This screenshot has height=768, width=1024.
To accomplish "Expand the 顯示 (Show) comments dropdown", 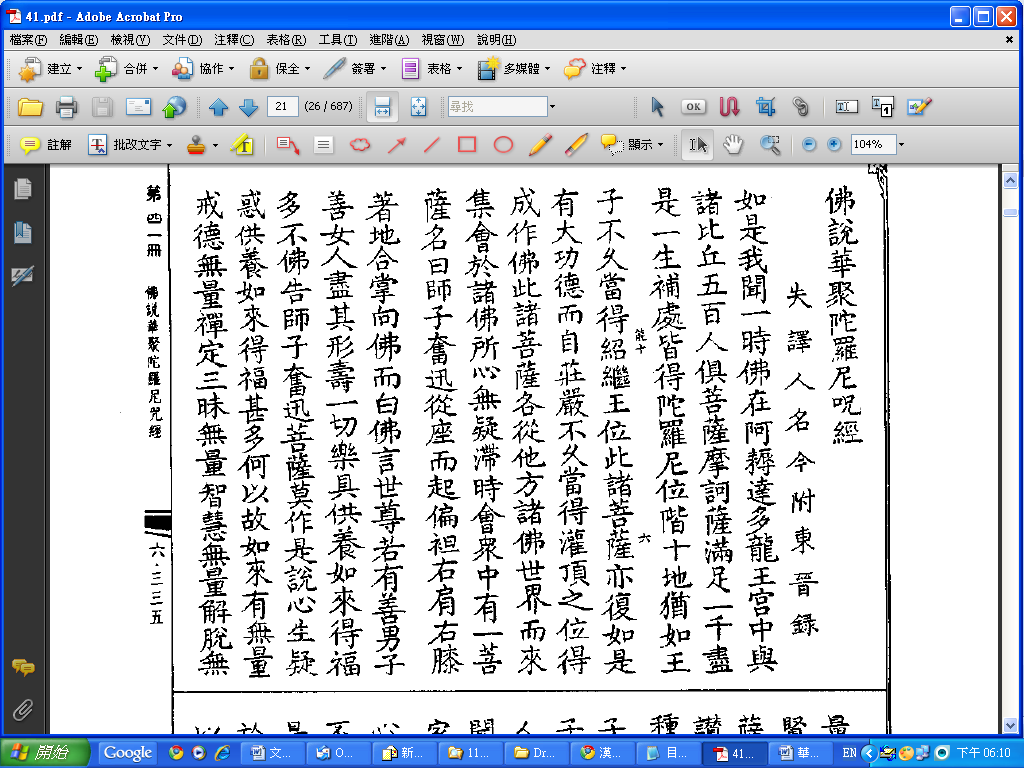I will click(x=660, y=145).
